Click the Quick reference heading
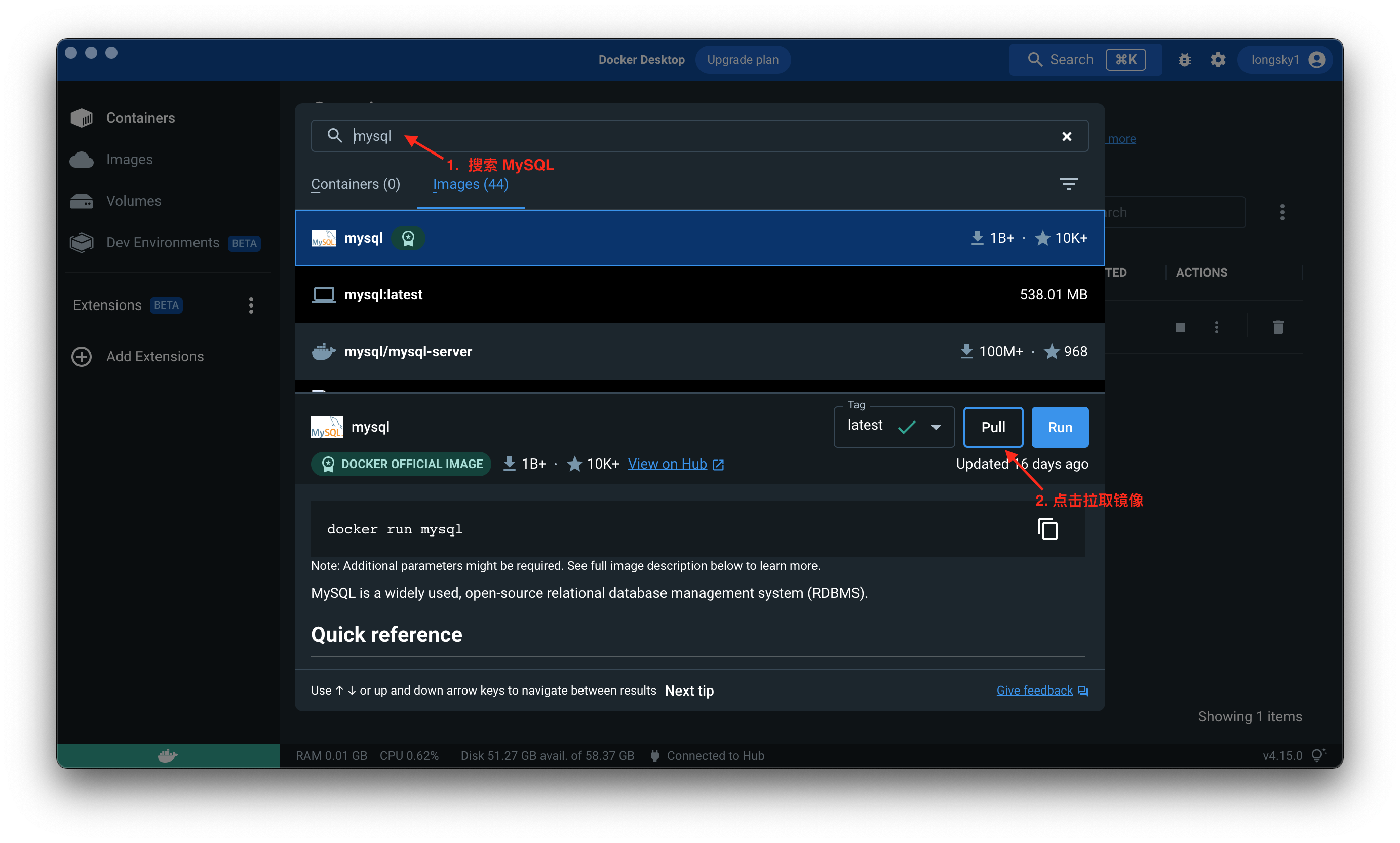 coord(386,634)
